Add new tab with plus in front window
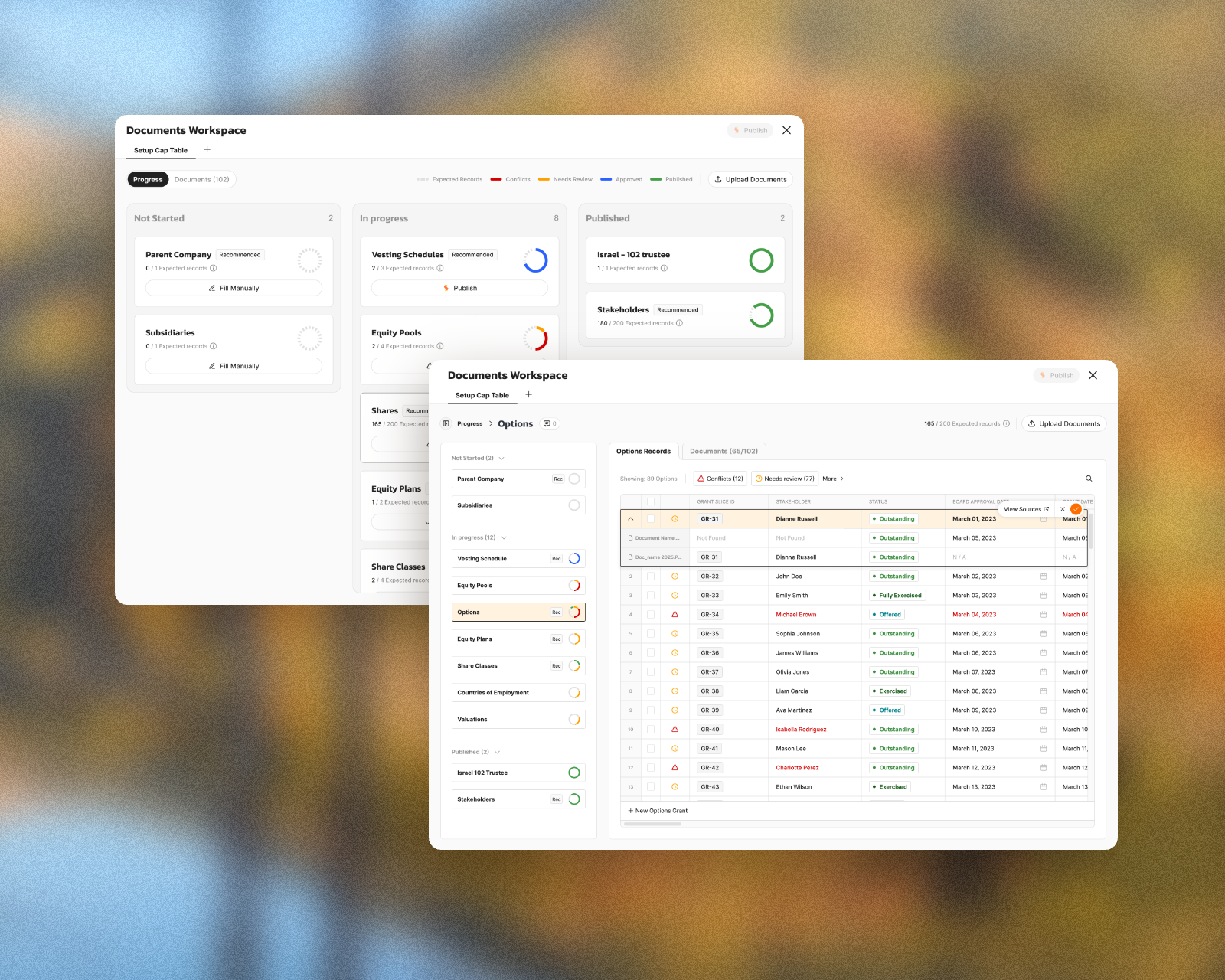 [528, 394]
